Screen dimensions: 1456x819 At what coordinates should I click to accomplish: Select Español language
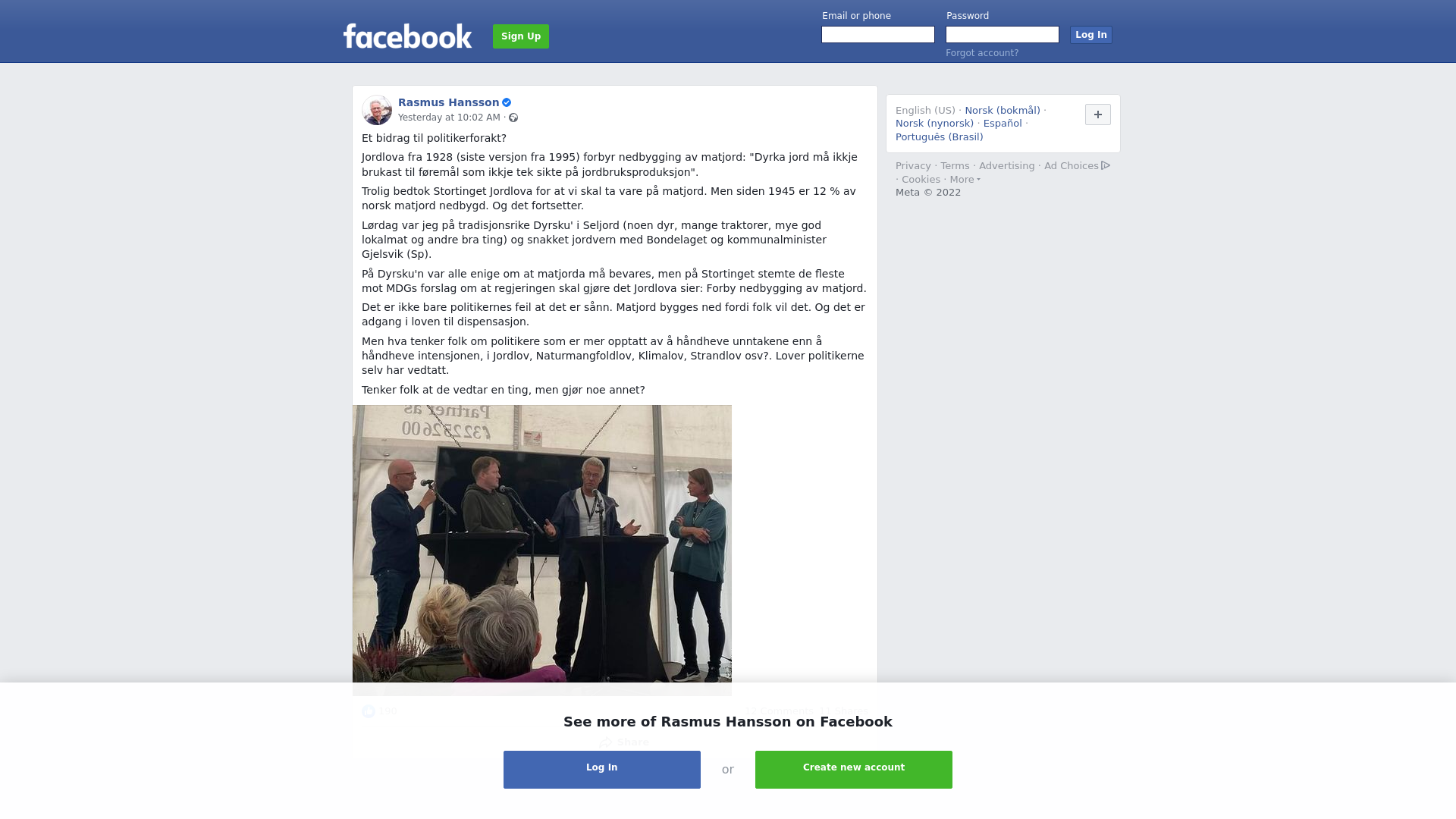pos(1003,124)
